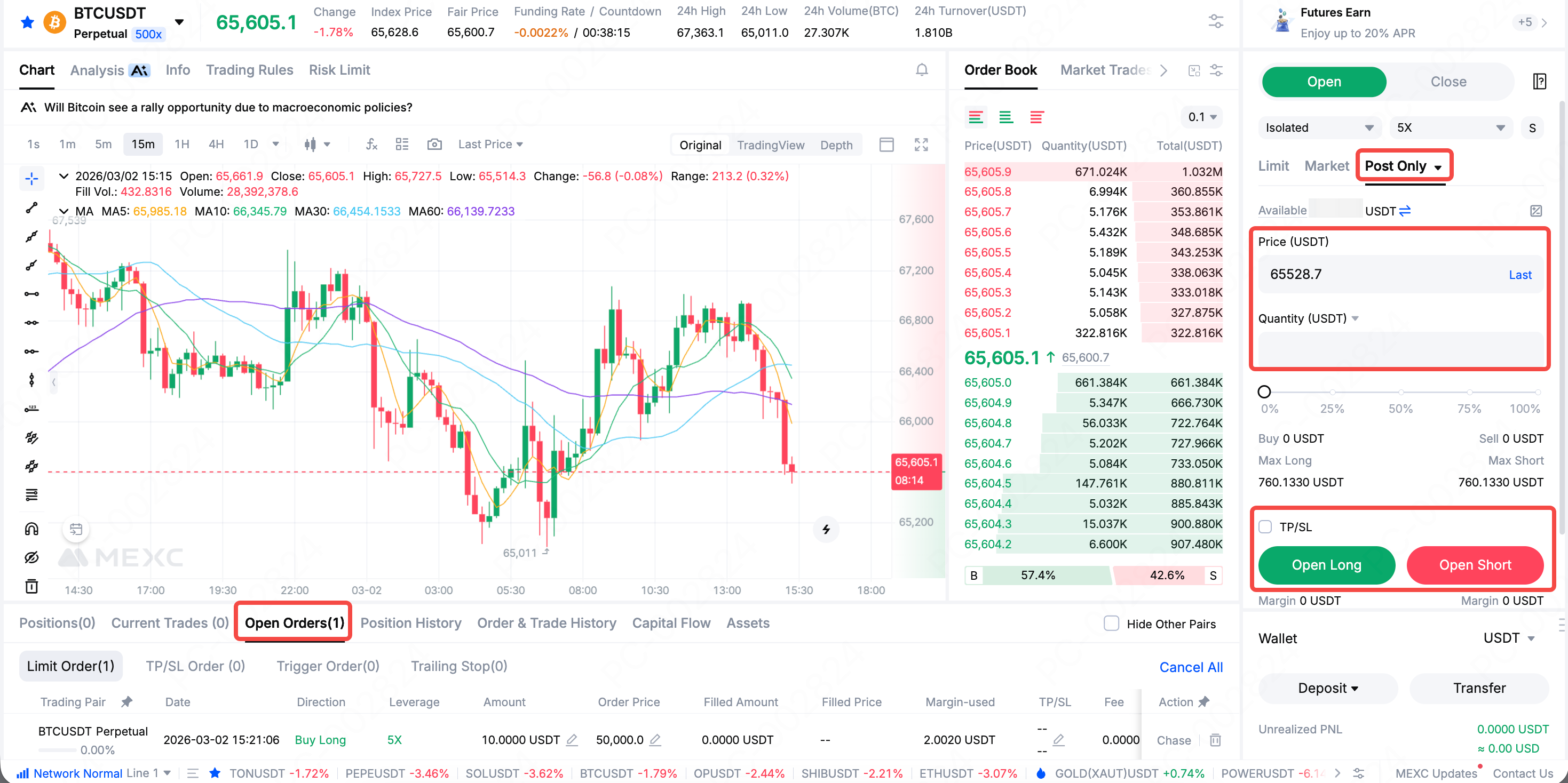Open the Isolated margin mode dropdown
1568x783 pixels.
point(1319,128)
